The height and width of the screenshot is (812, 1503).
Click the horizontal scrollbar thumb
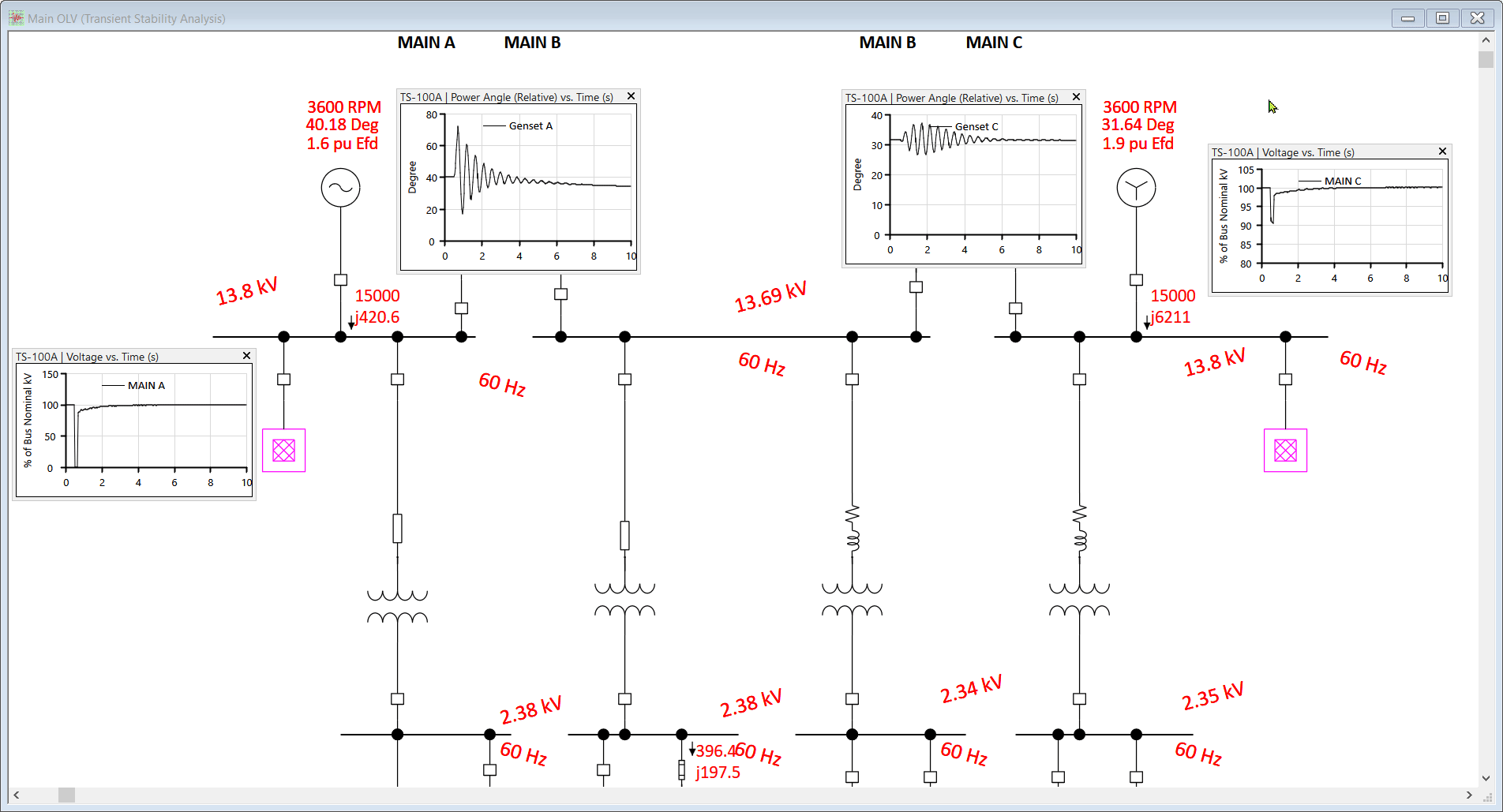[x=66, y=795]
